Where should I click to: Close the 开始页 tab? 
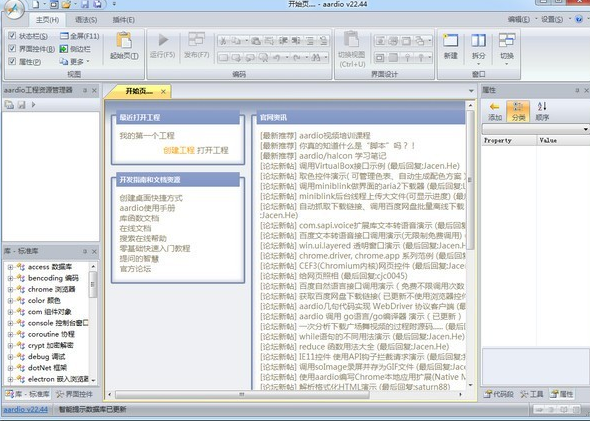pos(163,91)
